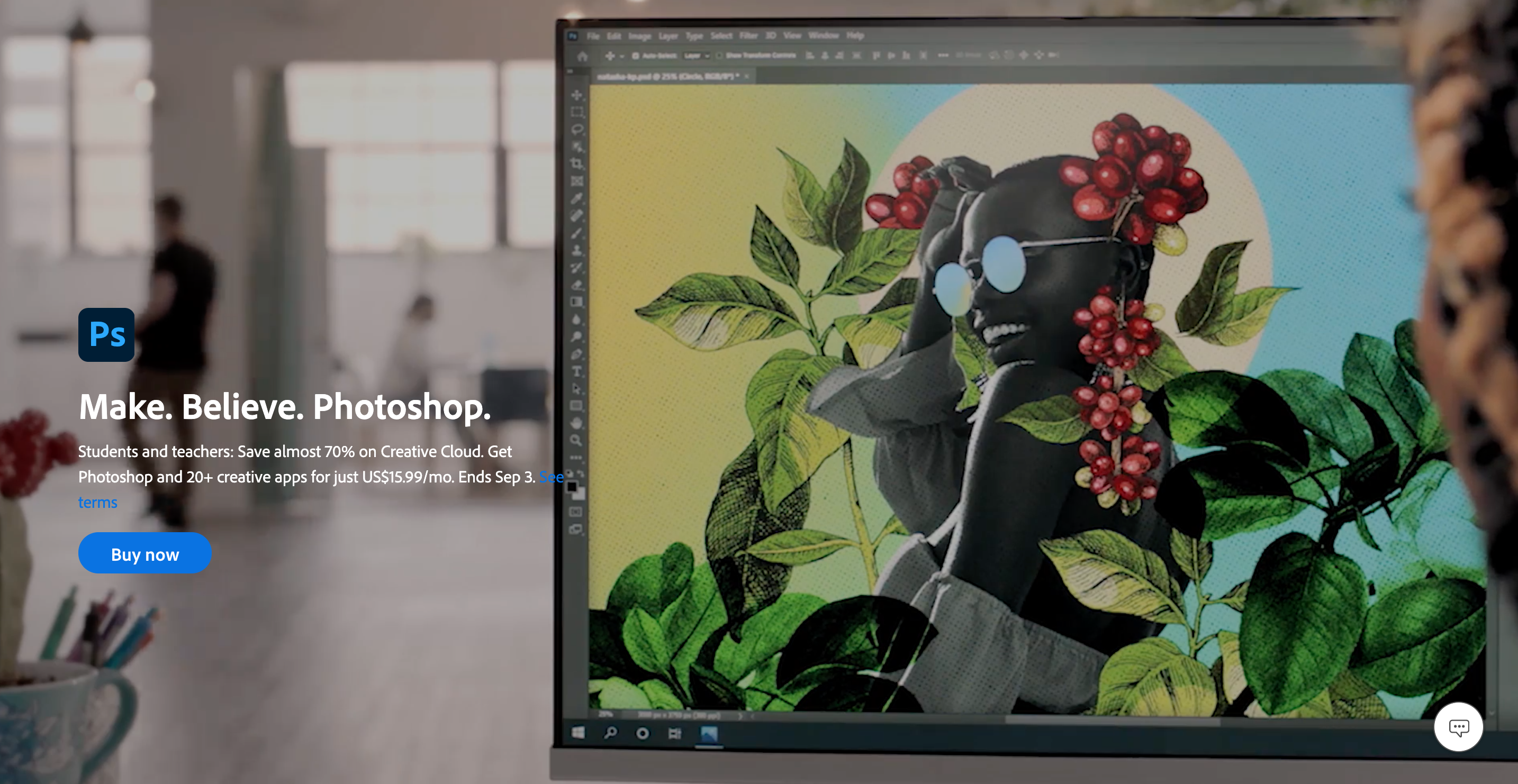Toggle the Auto-Select checkbox
The image size is (1518, 784).
click(x=635, y=56)
